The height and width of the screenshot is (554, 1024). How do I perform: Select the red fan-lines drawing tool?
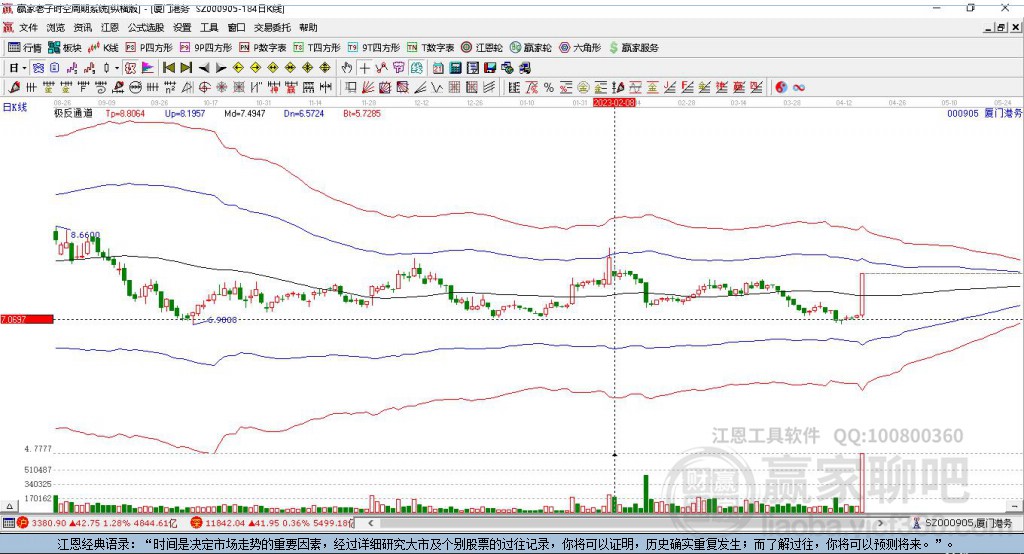click(368, 87)
